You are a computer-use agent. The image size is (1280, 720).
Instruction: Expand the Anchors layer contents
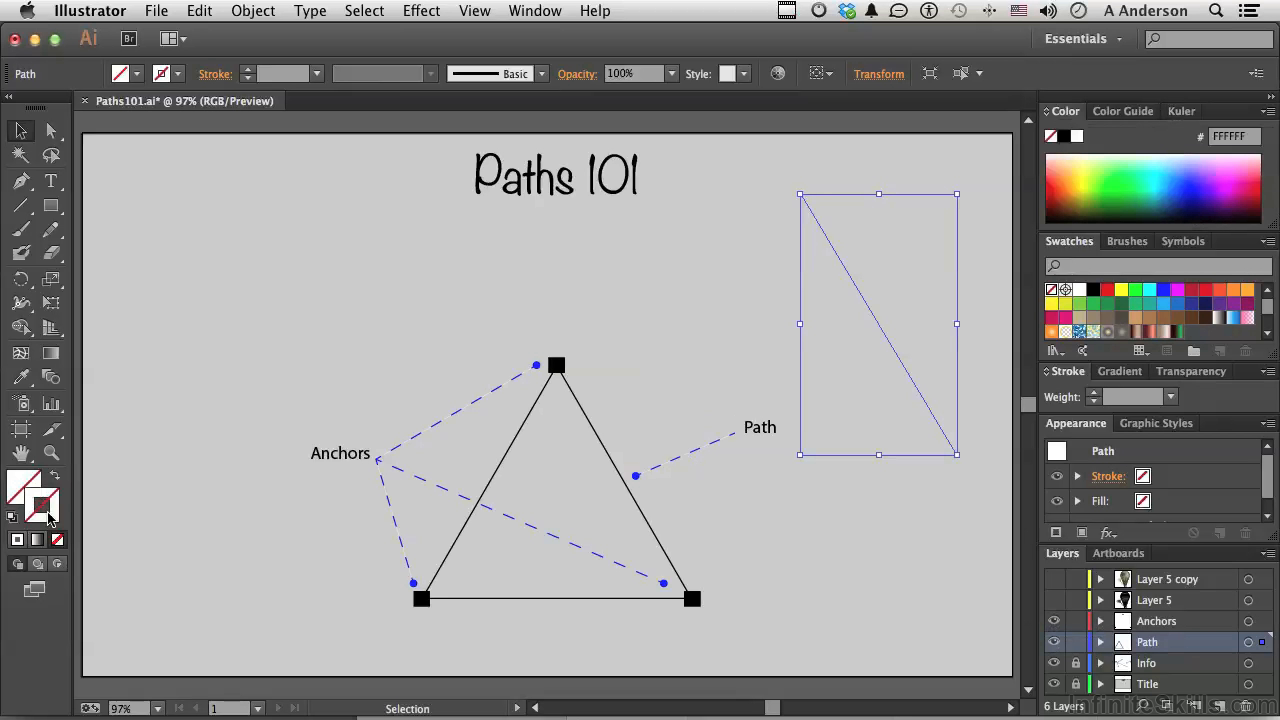click(1101, 621)
